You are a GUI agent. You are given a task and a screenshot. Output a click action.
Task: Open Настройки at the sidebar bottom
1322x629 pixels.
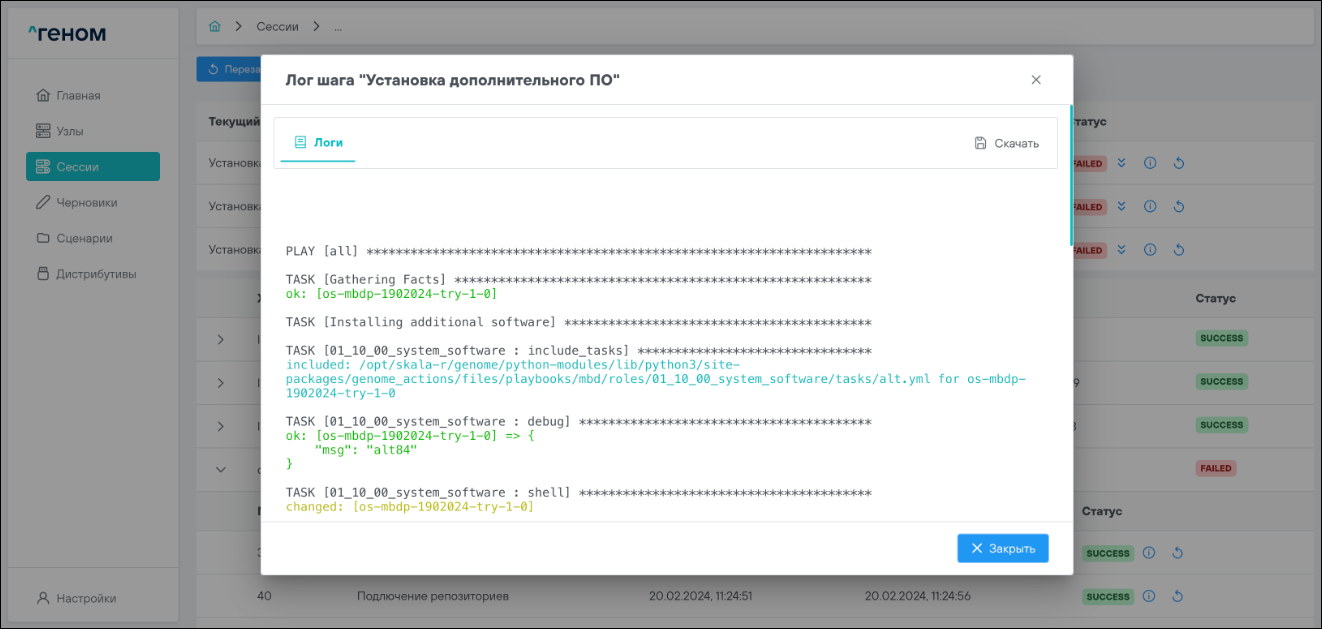click(85, 599)
